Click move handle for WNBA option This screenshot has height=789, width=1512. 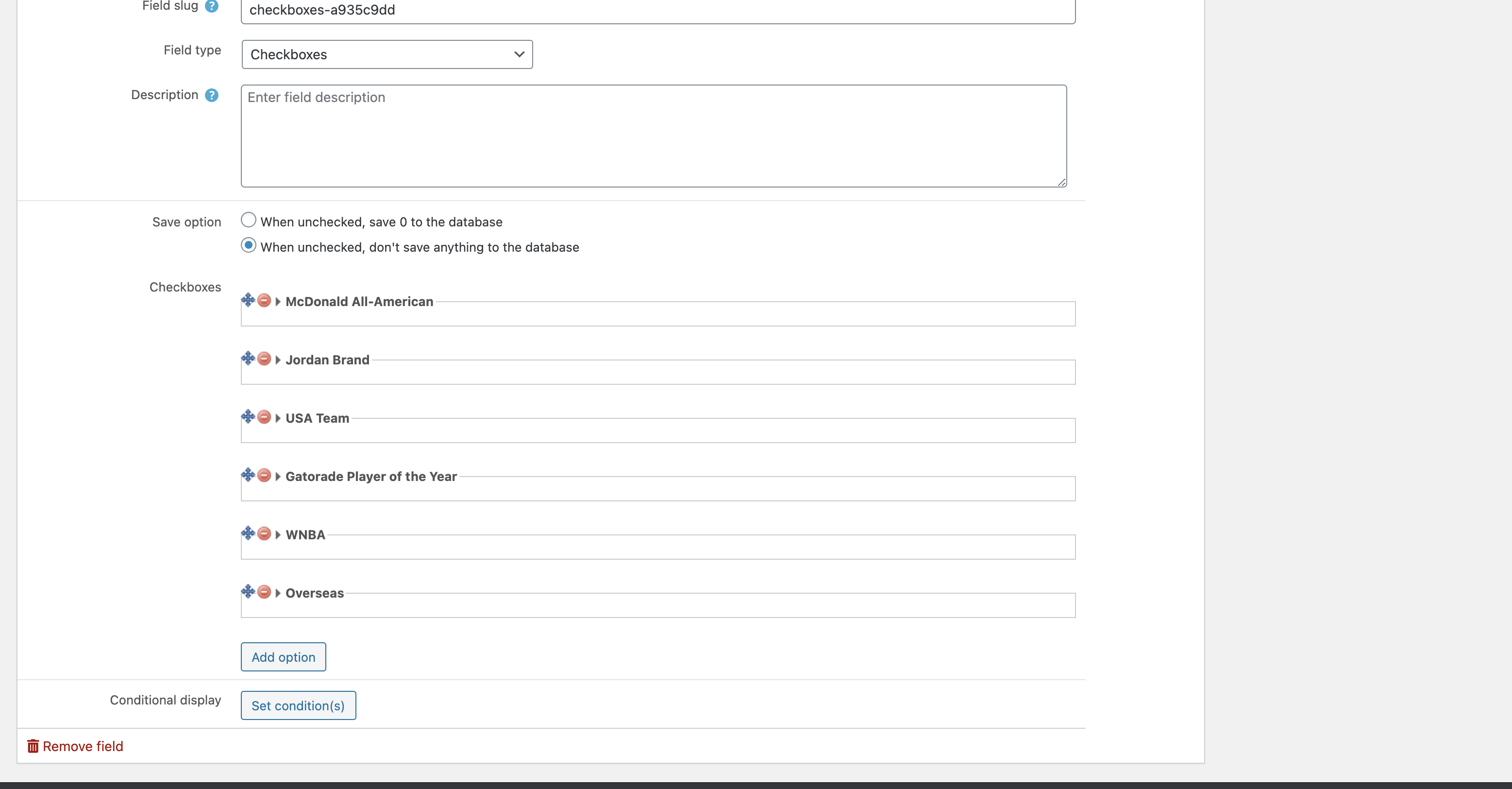(248, 533)
